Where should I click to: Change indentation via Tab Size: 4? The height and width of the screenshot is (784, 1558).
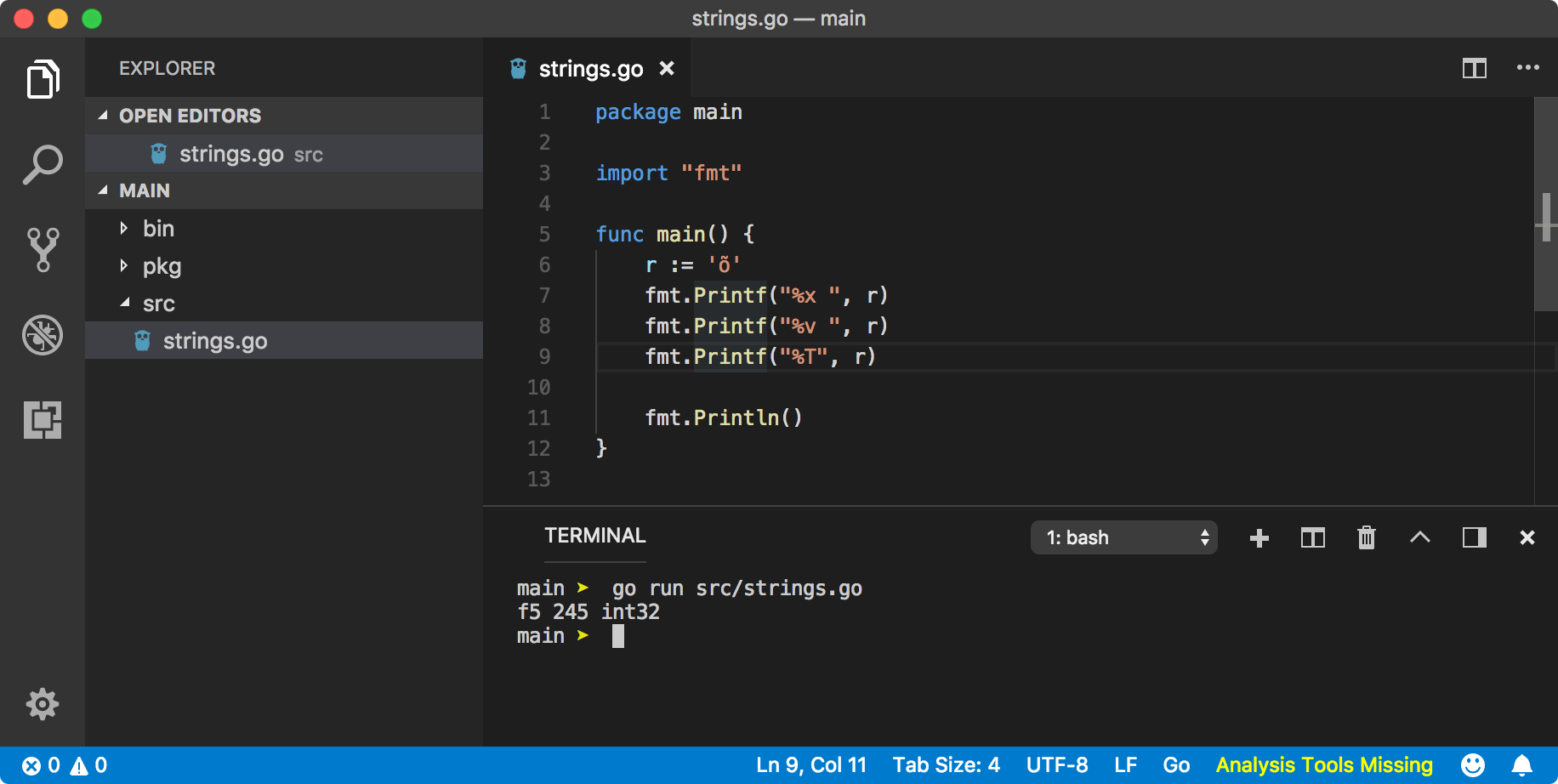(947, 765)
